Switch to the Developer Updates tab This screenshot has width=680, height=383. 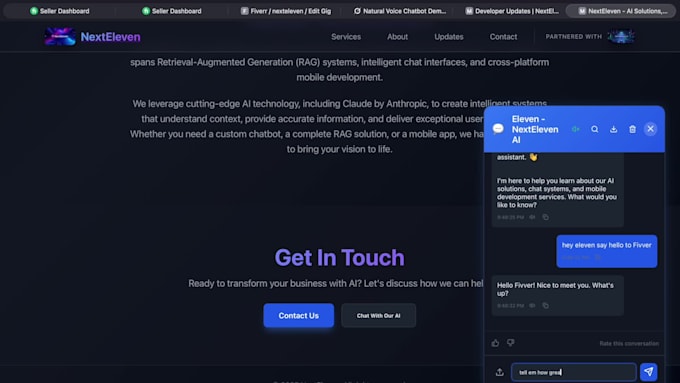[512, 11]
